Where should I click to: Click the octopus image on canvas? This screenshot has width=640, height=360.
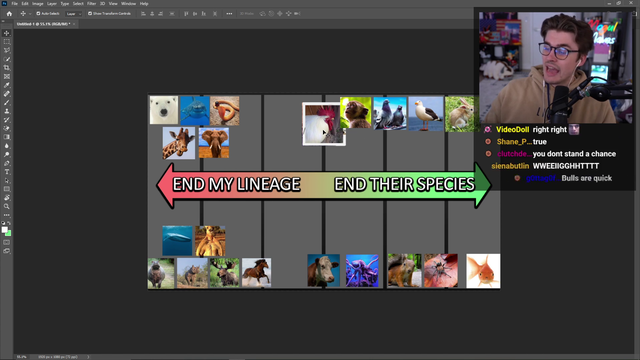point(362,271)
